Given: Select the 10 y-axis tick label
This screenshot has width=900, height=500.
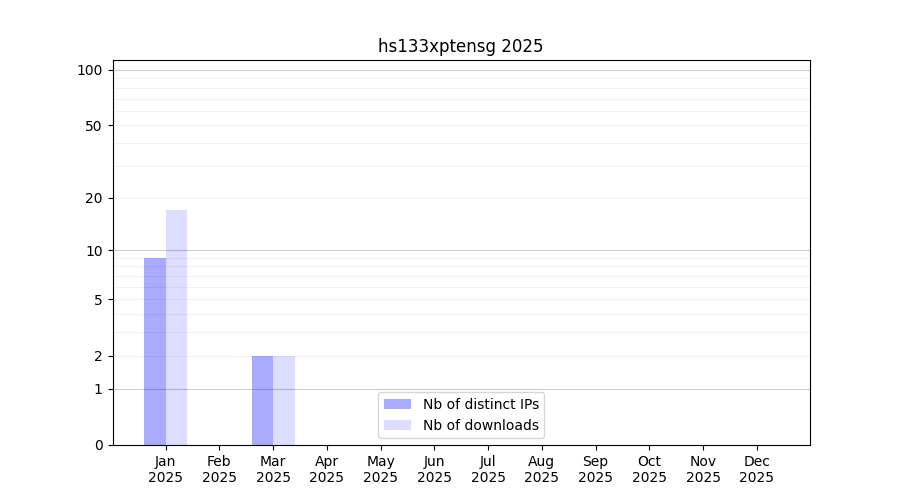Looking at the screenshot, I should tap(93, 251).
